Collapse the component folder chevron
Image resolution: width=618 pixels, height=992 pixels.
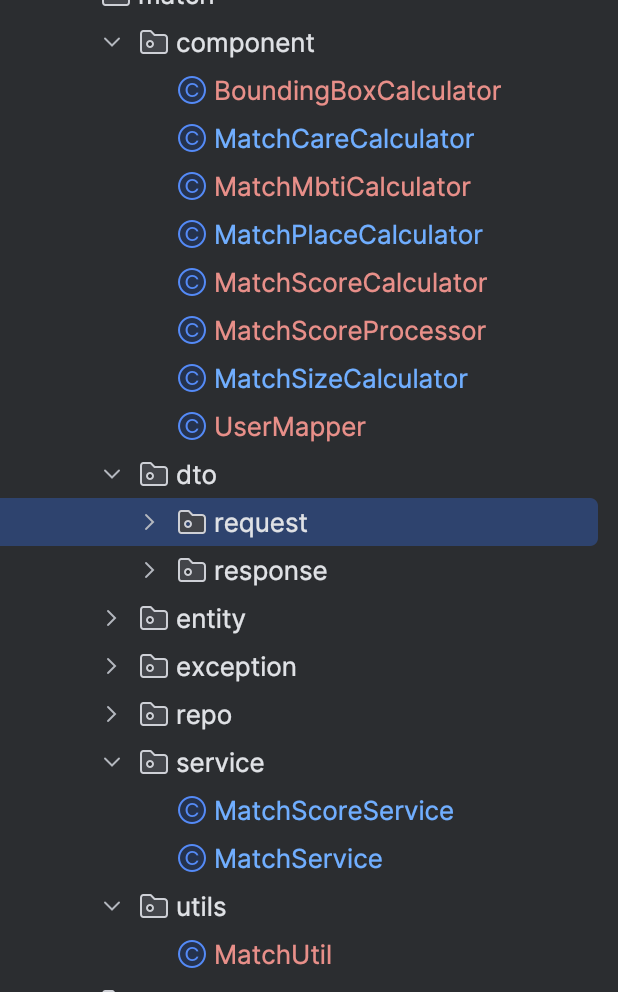pos(112,43)
